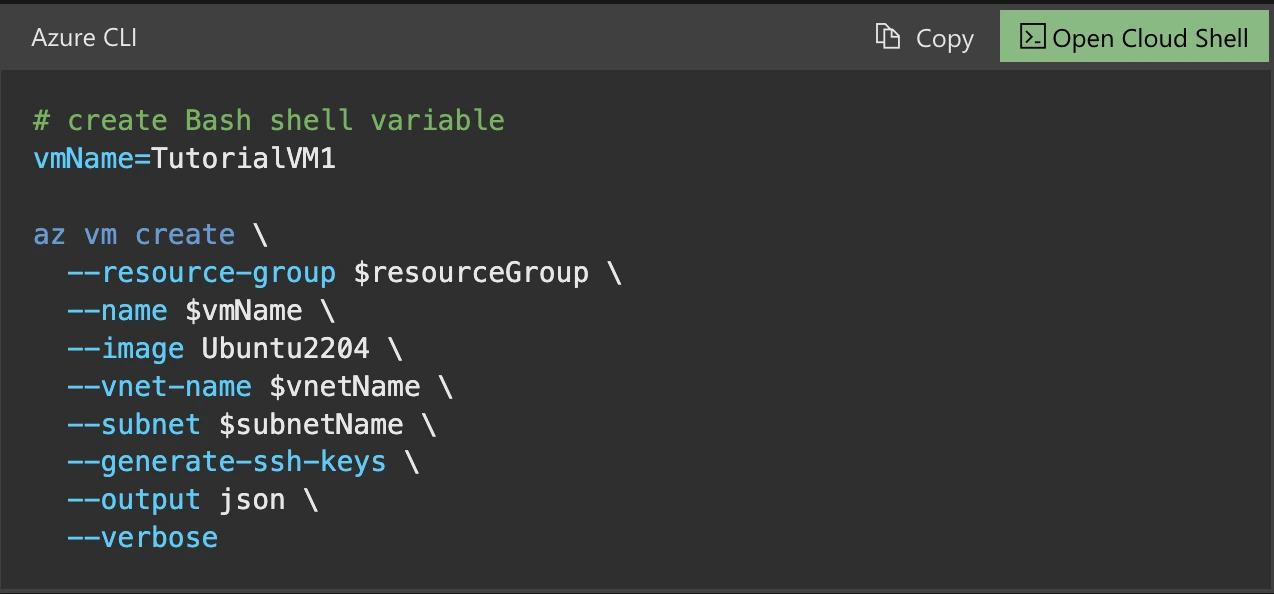Click the $subnetName variable
The image size is (1274, 594).
tap(311, 424)
